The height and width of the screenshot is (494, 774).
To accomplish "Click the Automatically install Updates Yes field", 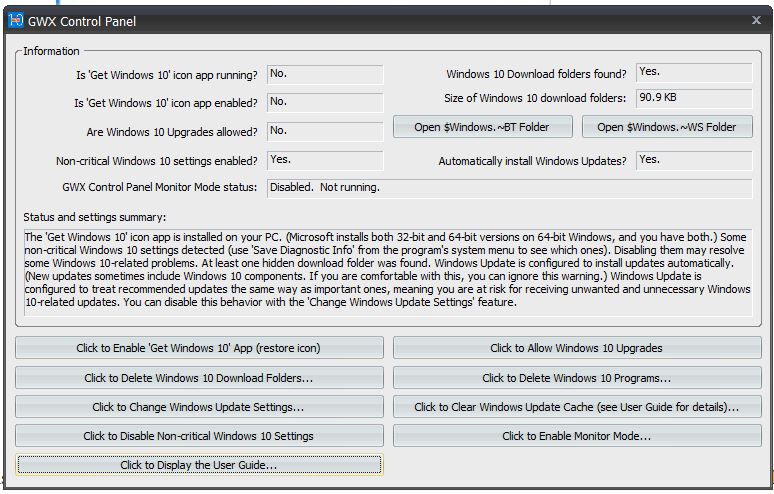I will coord(694,160).
